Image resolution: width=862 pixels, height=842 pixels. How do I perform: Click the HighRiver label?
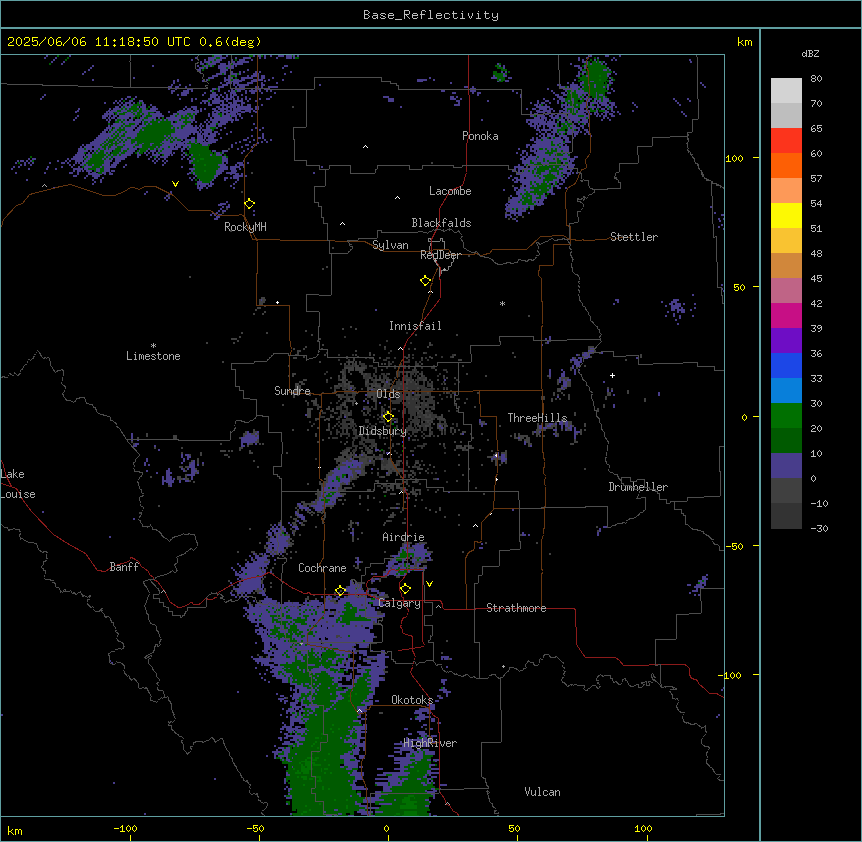tap(430, 743)
